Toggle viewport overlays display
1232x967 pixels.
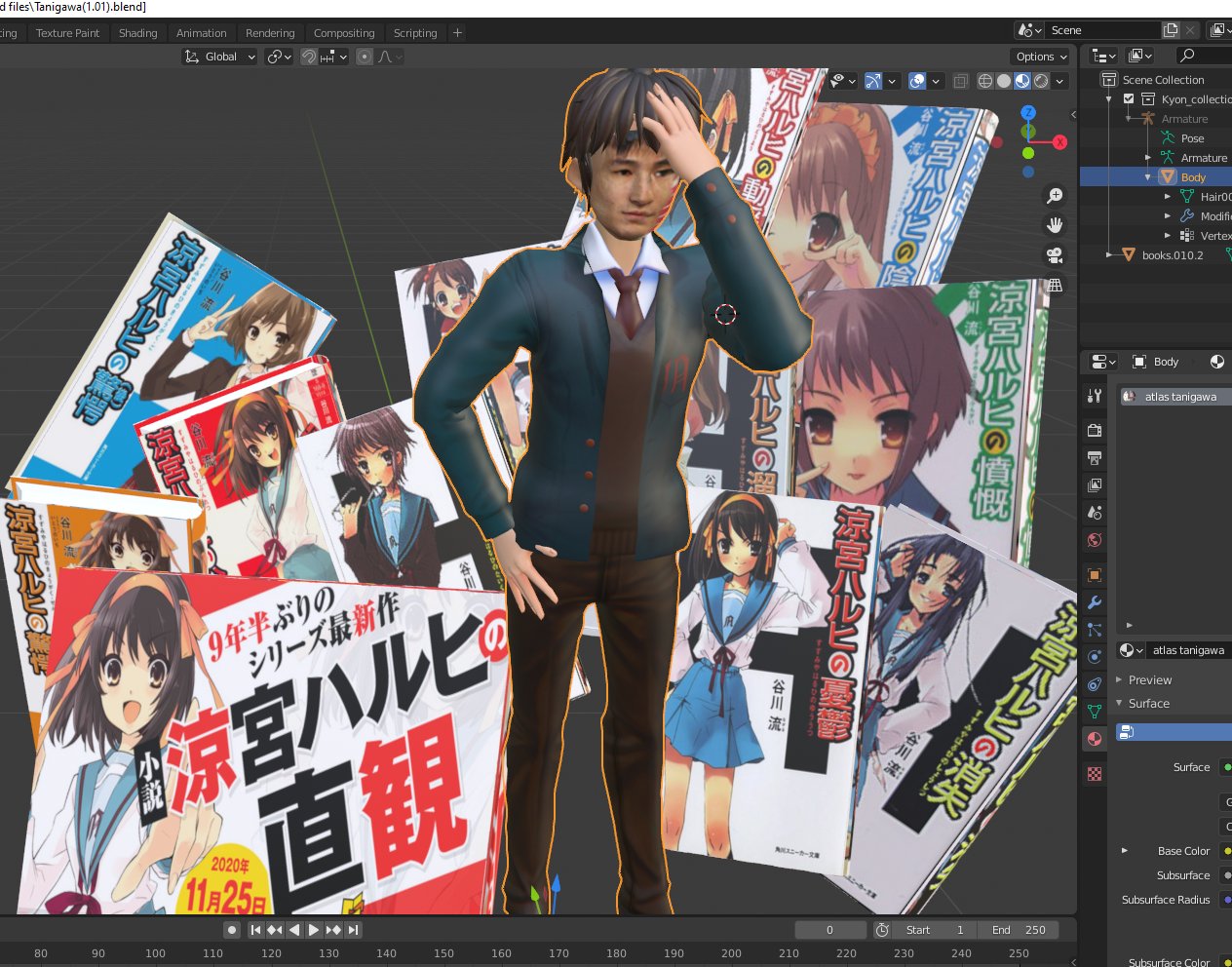point(917,81)
